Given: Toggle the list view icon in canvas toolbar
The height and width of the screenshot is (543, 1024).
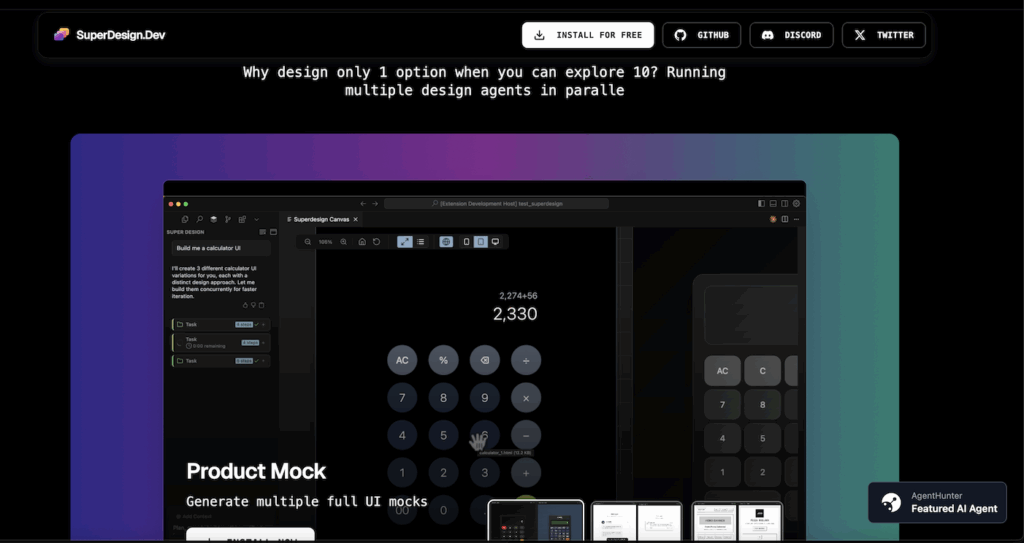Looking at the screenshot, I should (x=420, y=242).
